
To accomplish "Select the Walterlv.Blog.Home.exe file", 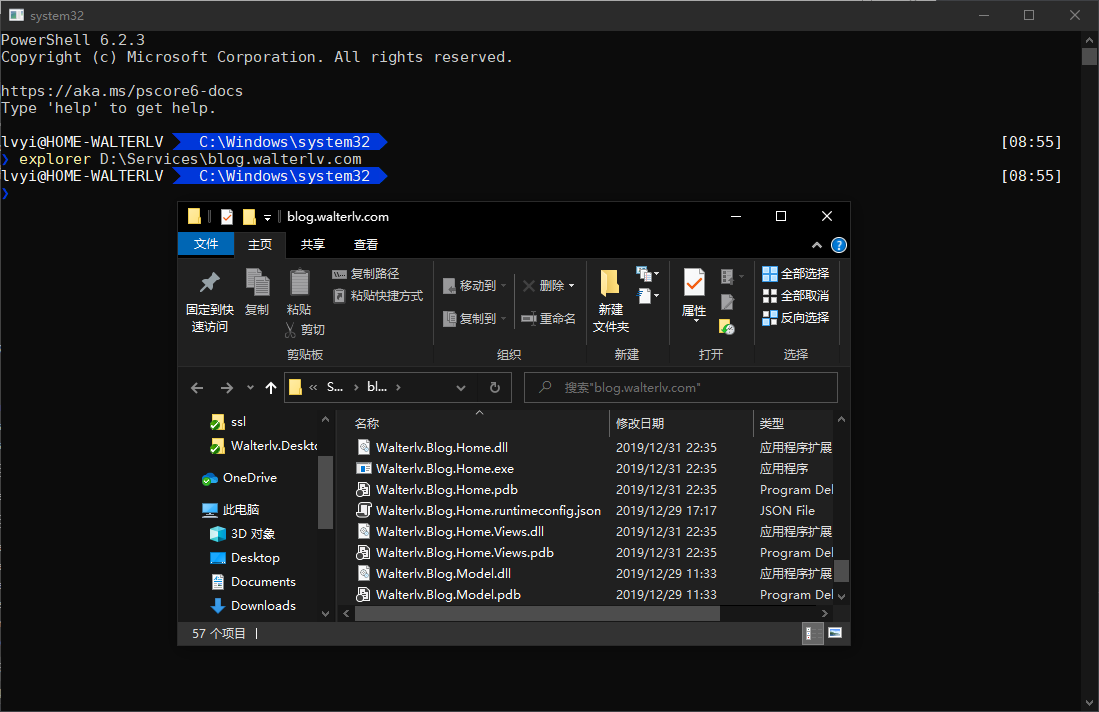I will tap(444, 469).
